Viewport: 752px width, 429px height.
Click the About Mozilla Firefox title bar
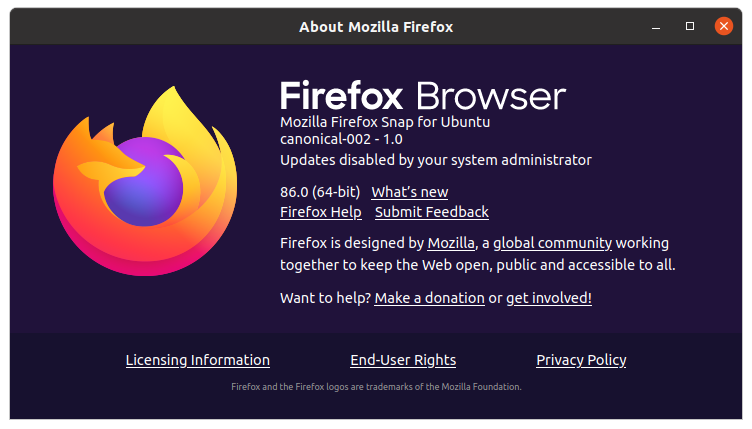click(375, 27)
